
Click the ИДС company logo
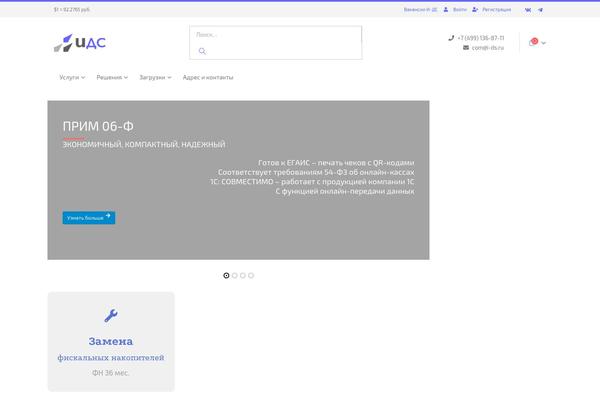(80, 42)
